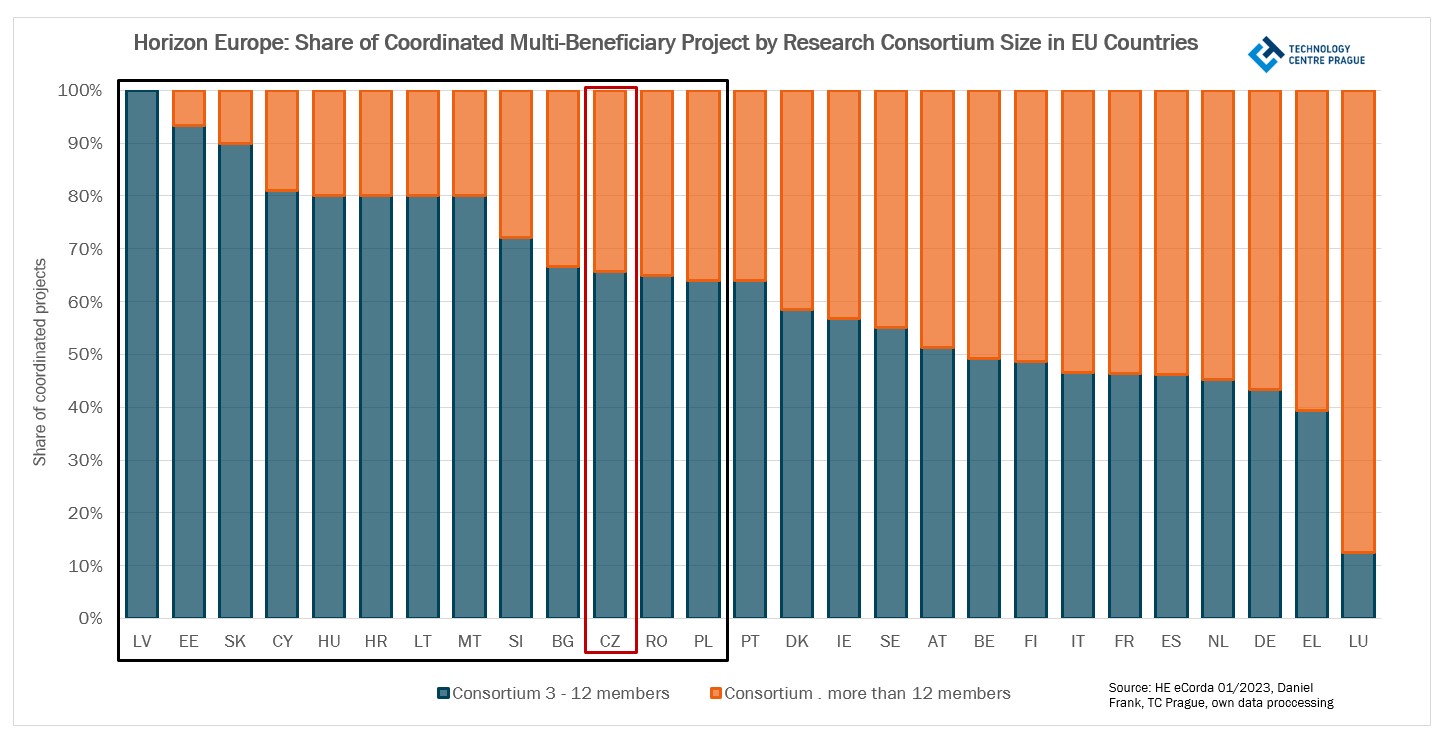The image size is (1446, 740).
Task: Click the small blue segment of LU bar
Action: [x=1358, y=586]
